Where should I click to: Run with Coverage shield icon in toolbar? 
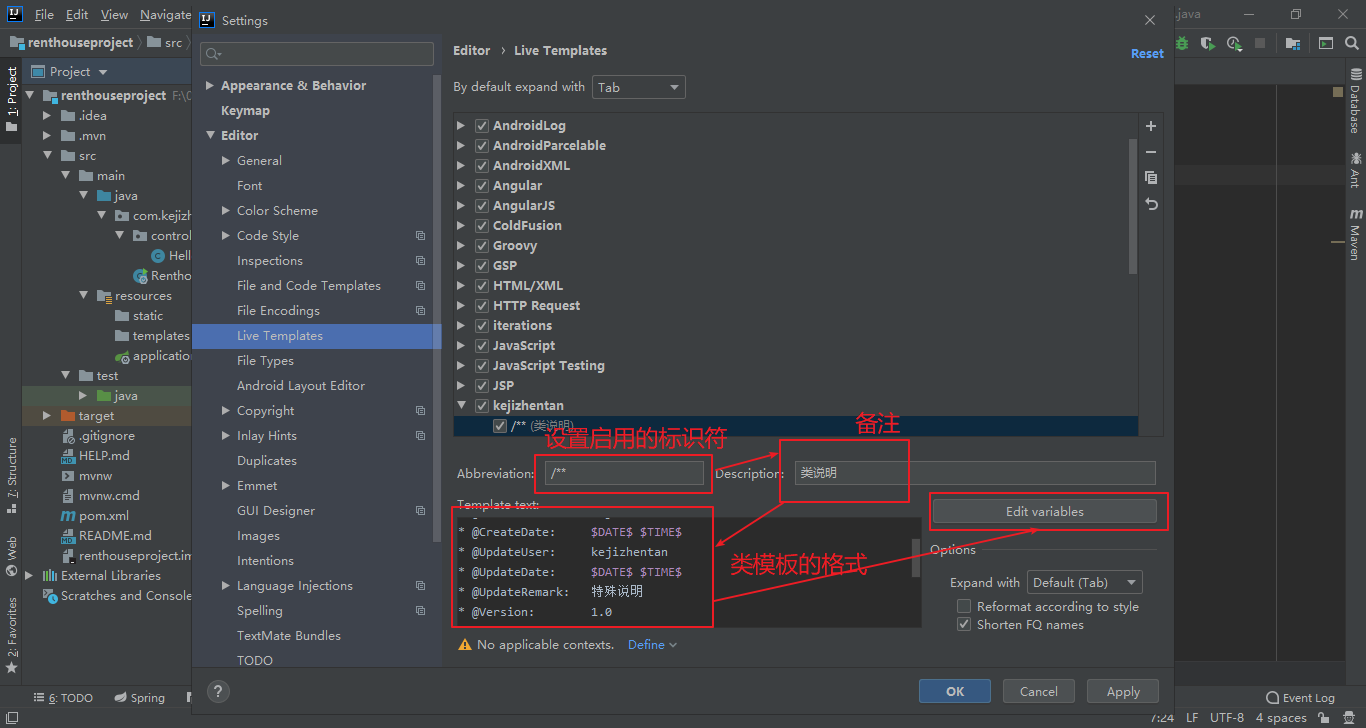pos(1208,43)
